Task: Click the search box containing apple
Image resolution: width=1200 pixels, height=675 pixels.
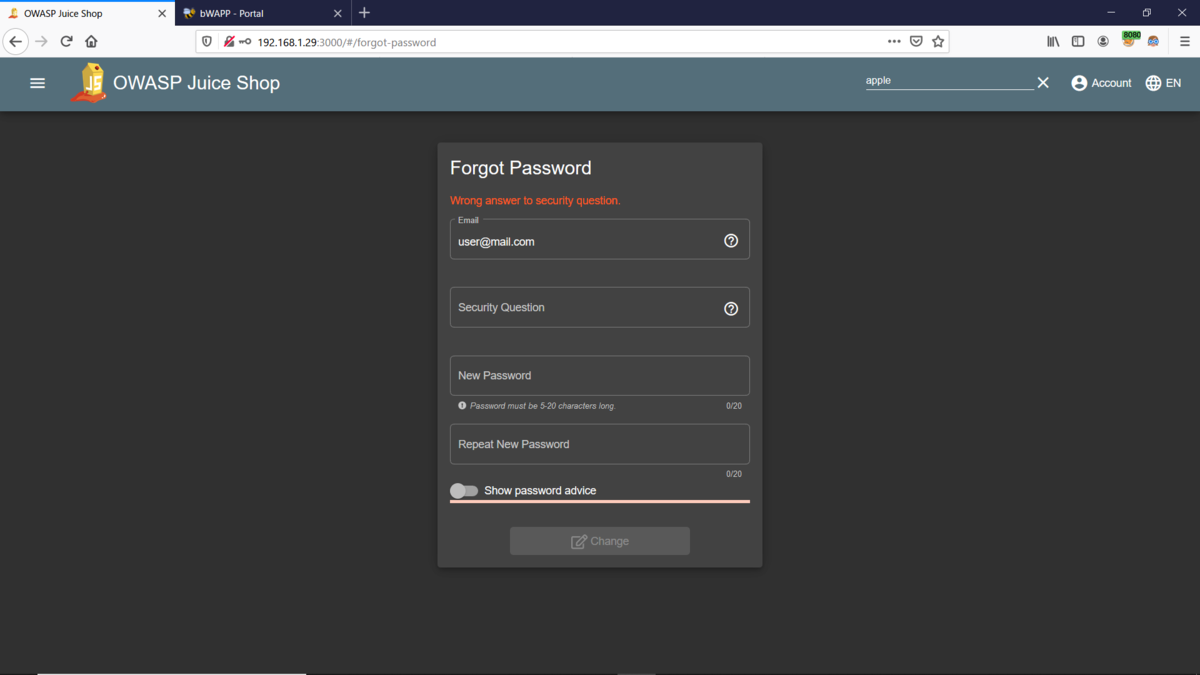Action: pyautogui.click(x=949, y=80)
